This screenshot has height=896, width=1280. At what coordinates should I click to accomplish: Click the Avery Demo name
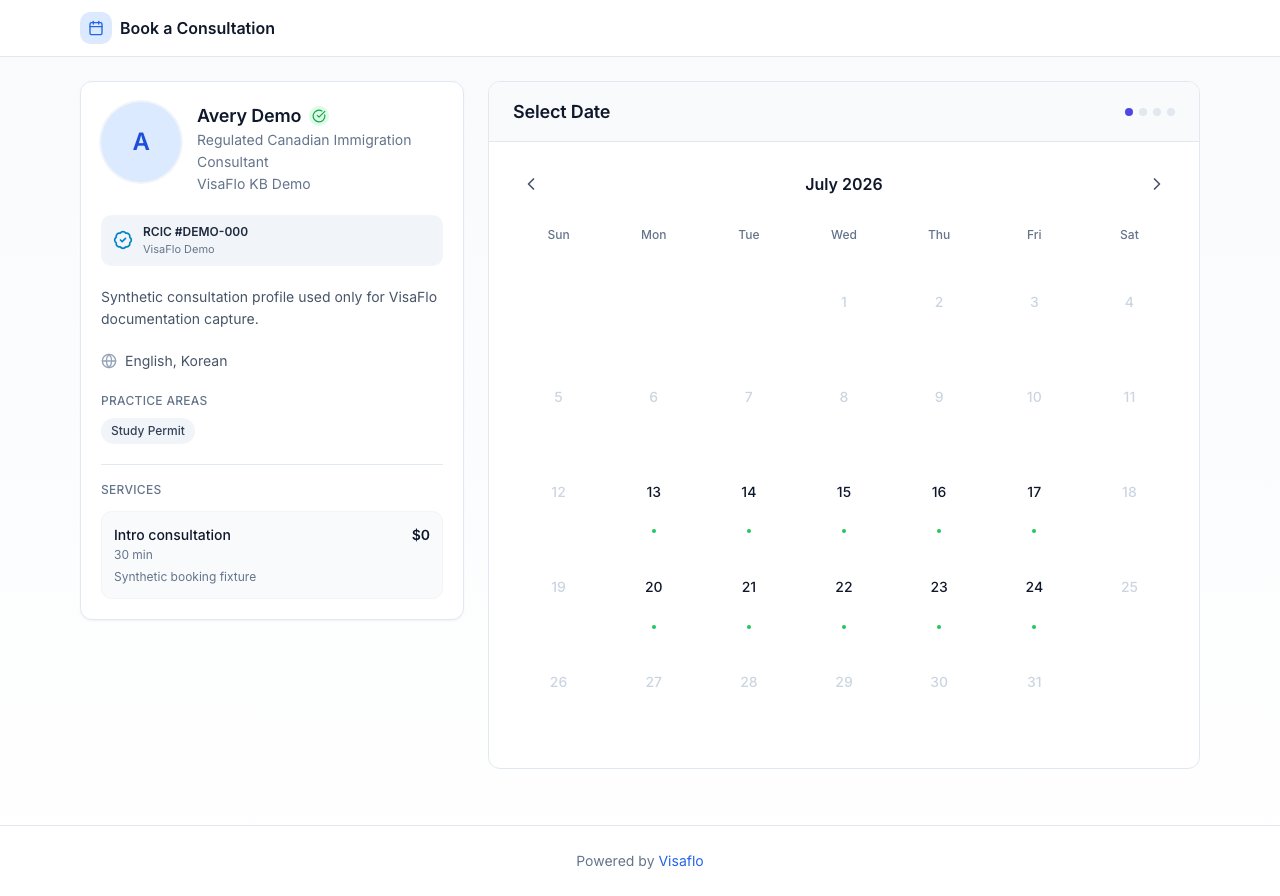(x=249, y=116)
